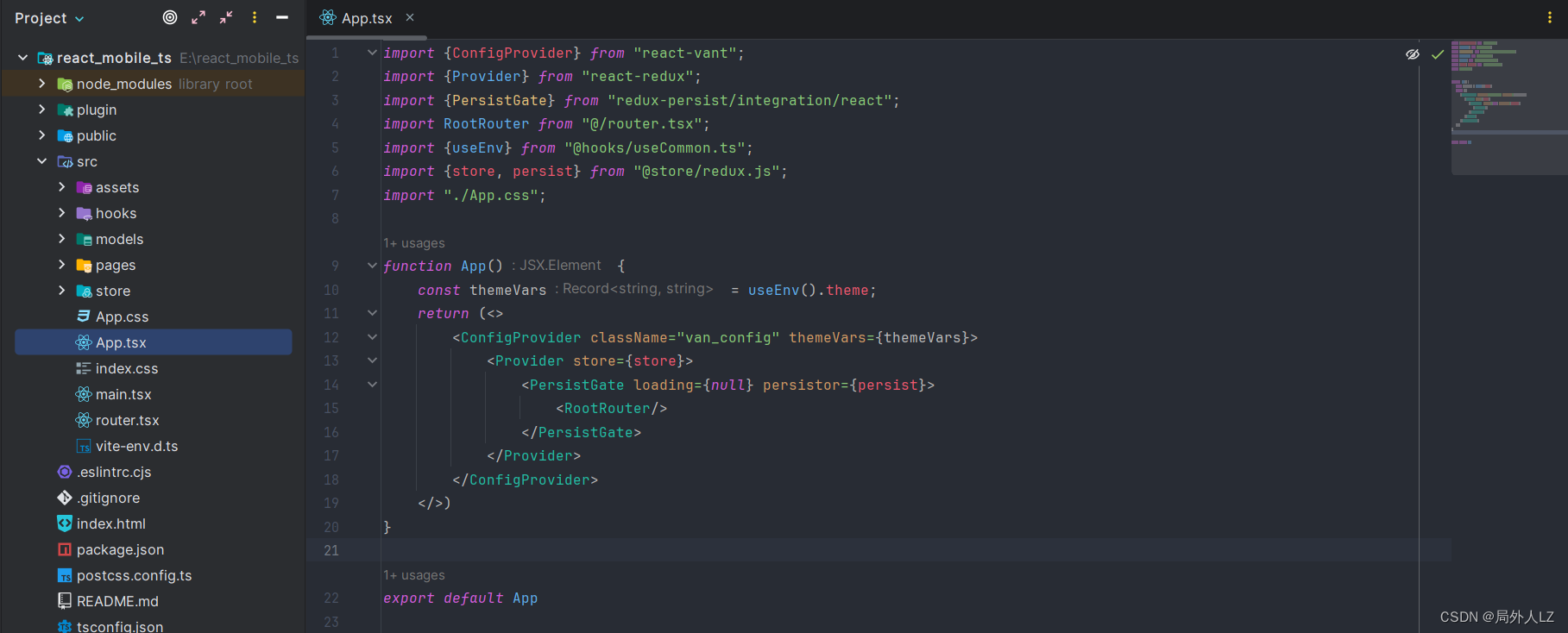Expand the public folder

coord(41,135)
